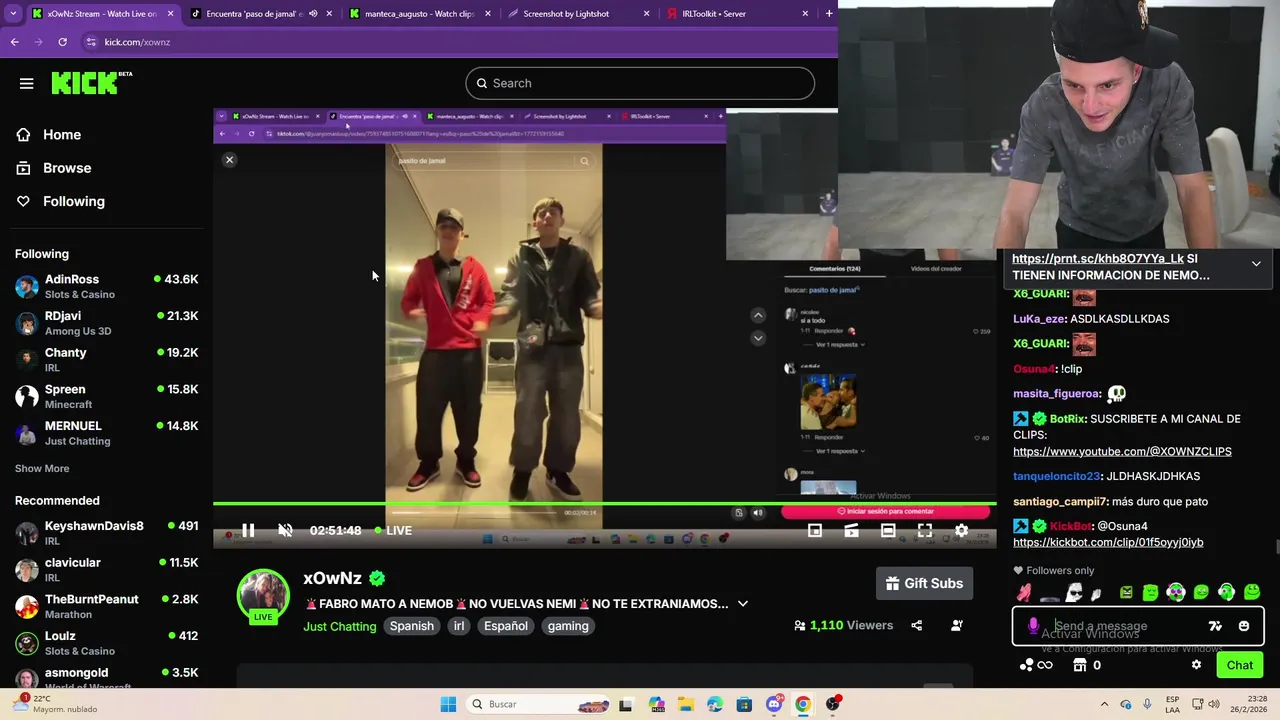Image resolution: width=1280 pixels, height=720 pixels.
Task: Open the 7TV emote menu
Action: tap(1215, 626)
